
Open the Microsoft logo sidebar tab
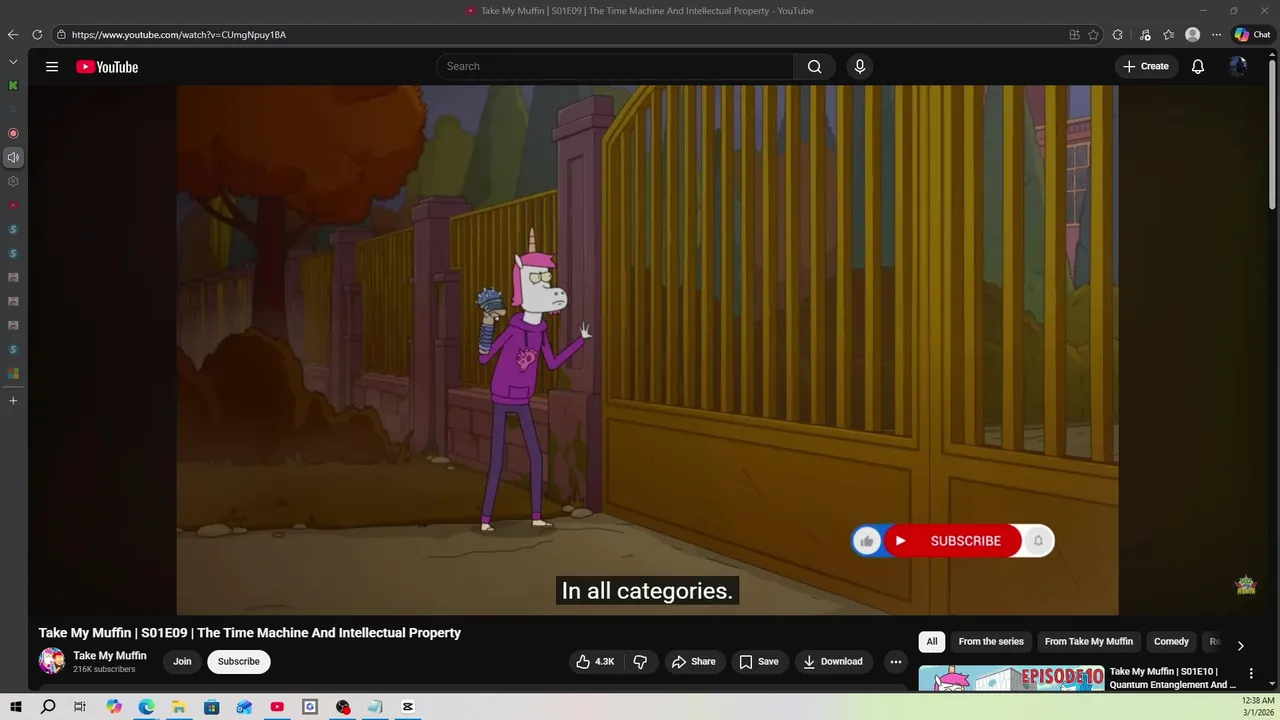[13, 373]
